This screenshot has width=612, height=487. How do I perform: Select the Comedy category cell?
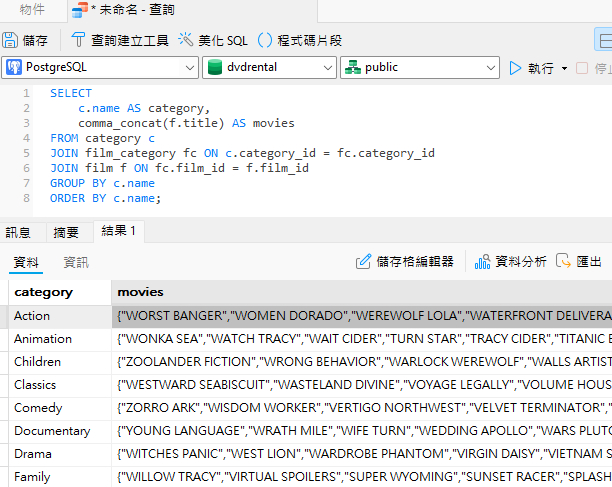(x=60, y=408)
